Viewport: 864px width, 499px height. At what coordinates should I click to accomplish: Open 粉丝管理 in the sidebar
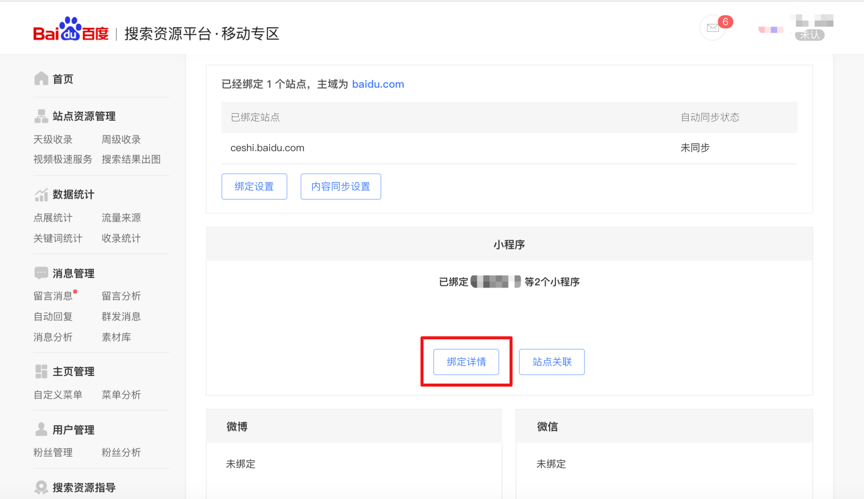click(x=53, y=453)
